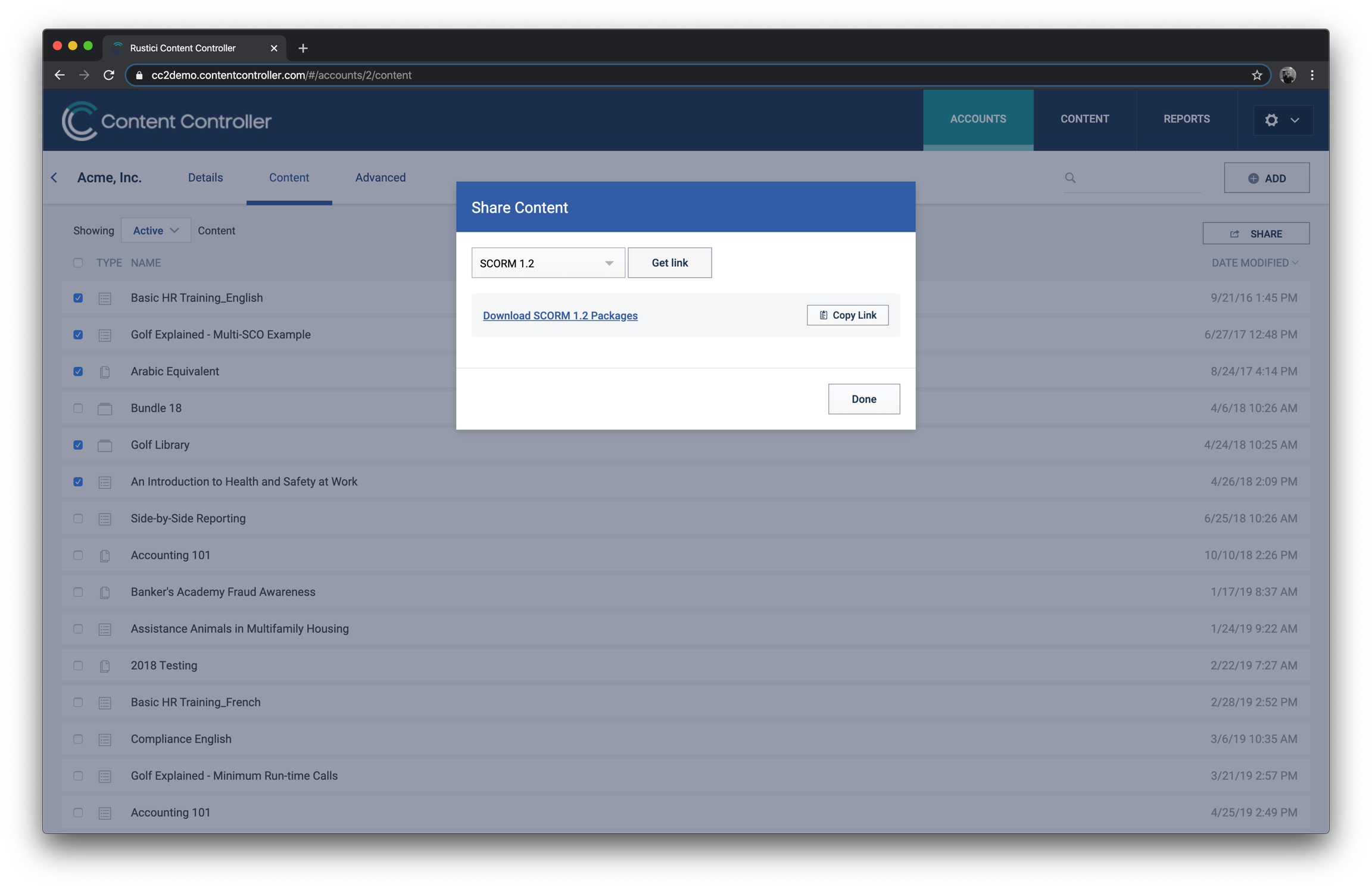Screen dimensions: 1372x890
Task: Click the file icon for Banker's Academy Fraud Awareness
Action: coord(105,592)
